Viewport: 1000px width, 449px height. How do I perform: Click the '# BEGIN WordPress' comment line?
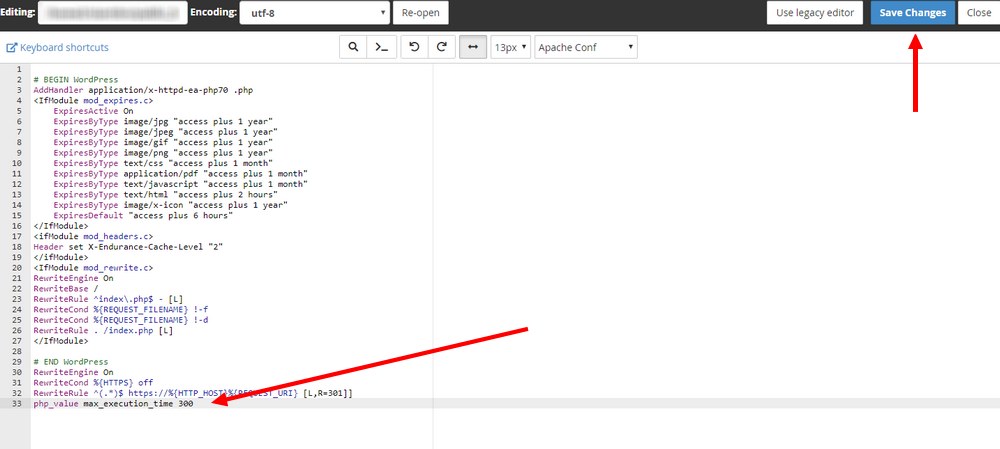75,79
